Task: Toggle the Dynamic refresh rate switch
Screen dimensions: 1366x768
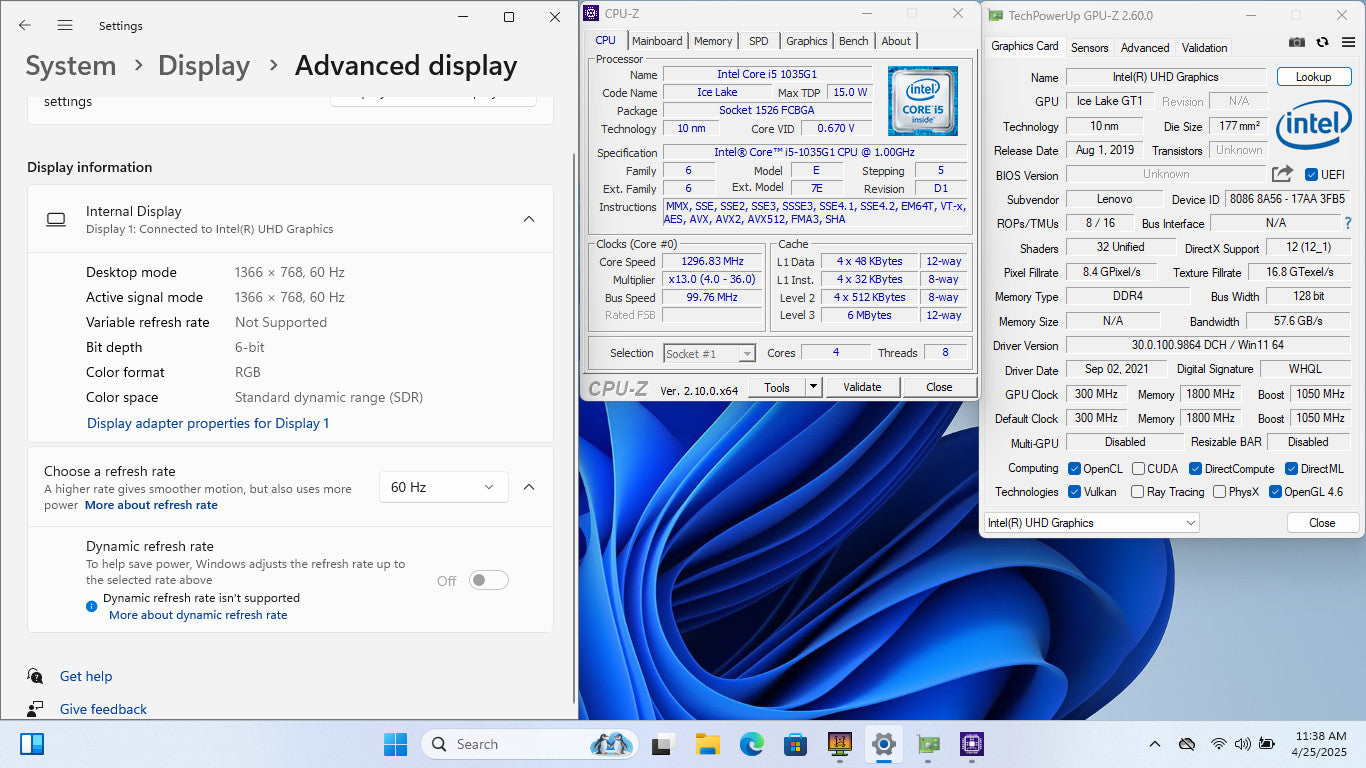Action: [x=489, y=580]
